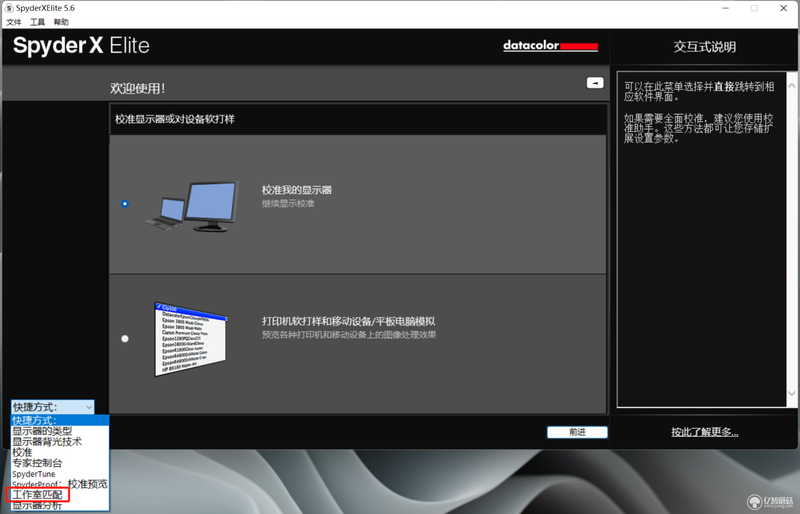Choose SpyderTune from shortcut list
Image resolution: width=800 pixels, height=514 pixels.
(60, 474)
